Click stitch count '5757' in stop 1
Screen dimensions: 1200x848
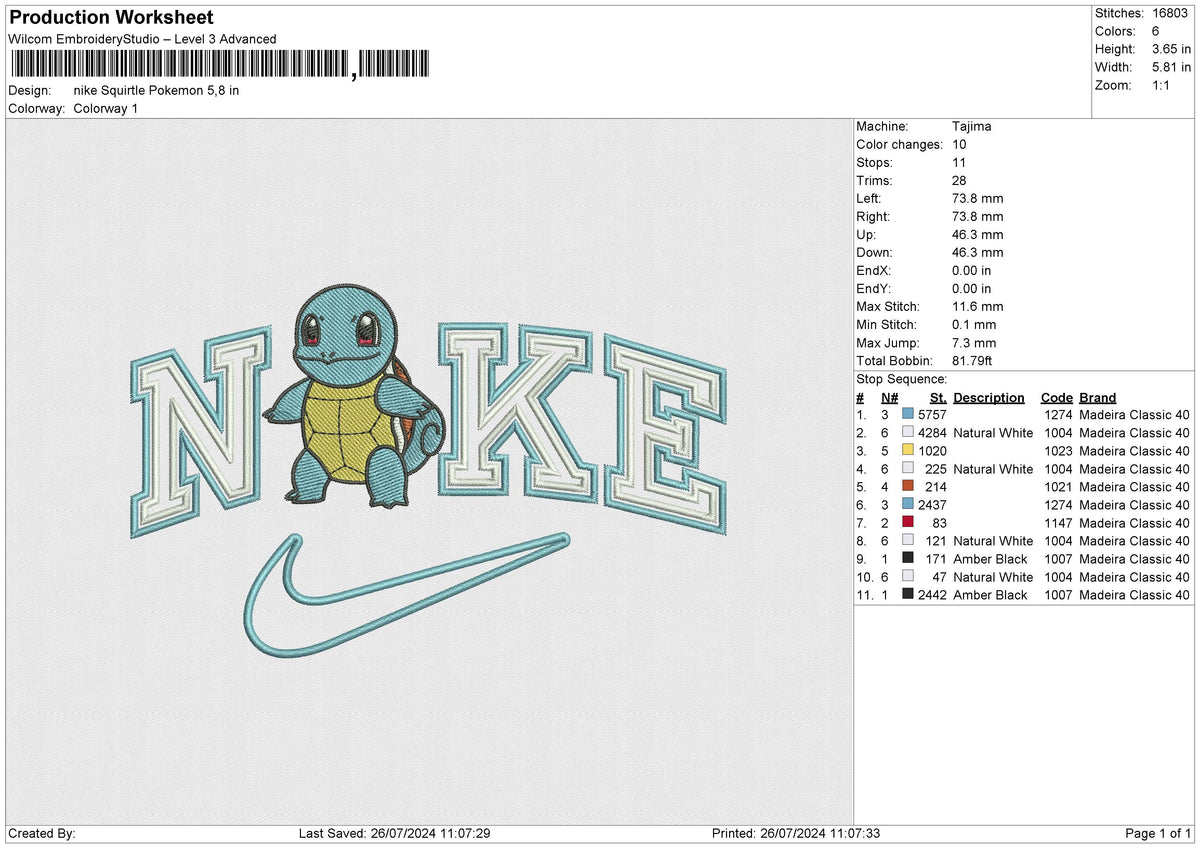pos(932,413)
